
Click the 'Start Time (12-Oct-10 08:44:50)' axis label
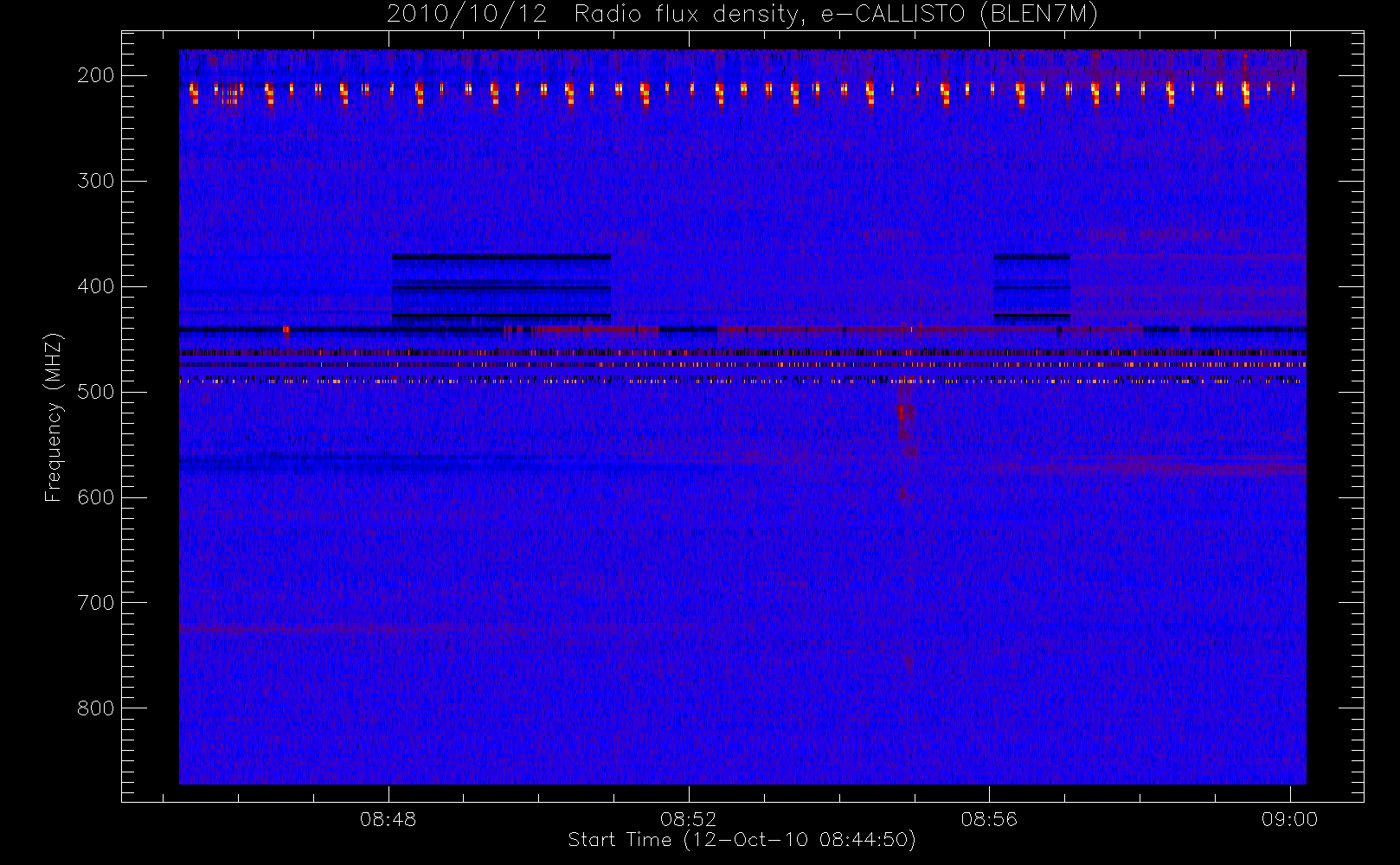pyautogui.click(x=742, y=840)
